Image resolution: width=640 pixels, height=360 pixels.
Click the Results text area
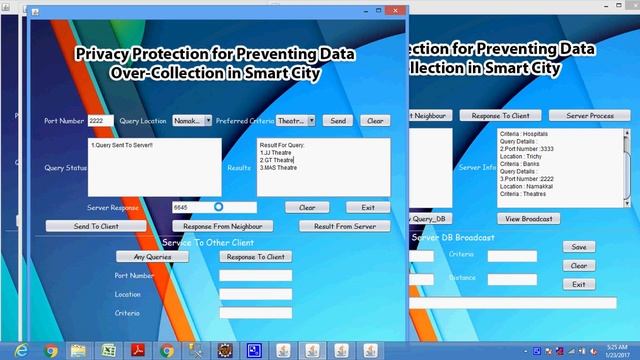click(x=323, y=167)
